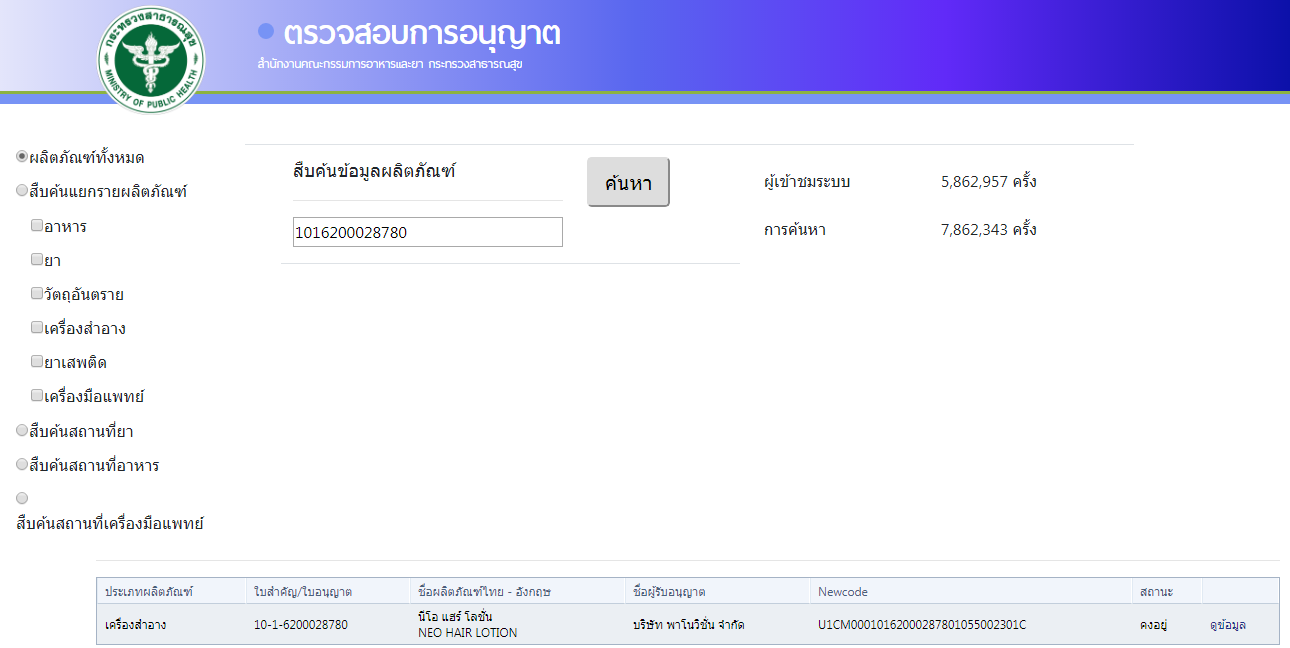Toggle the เครื่องสำอาง checkbox
Viewport: 1290px width, 648px height.
click(x=37, y=328)
